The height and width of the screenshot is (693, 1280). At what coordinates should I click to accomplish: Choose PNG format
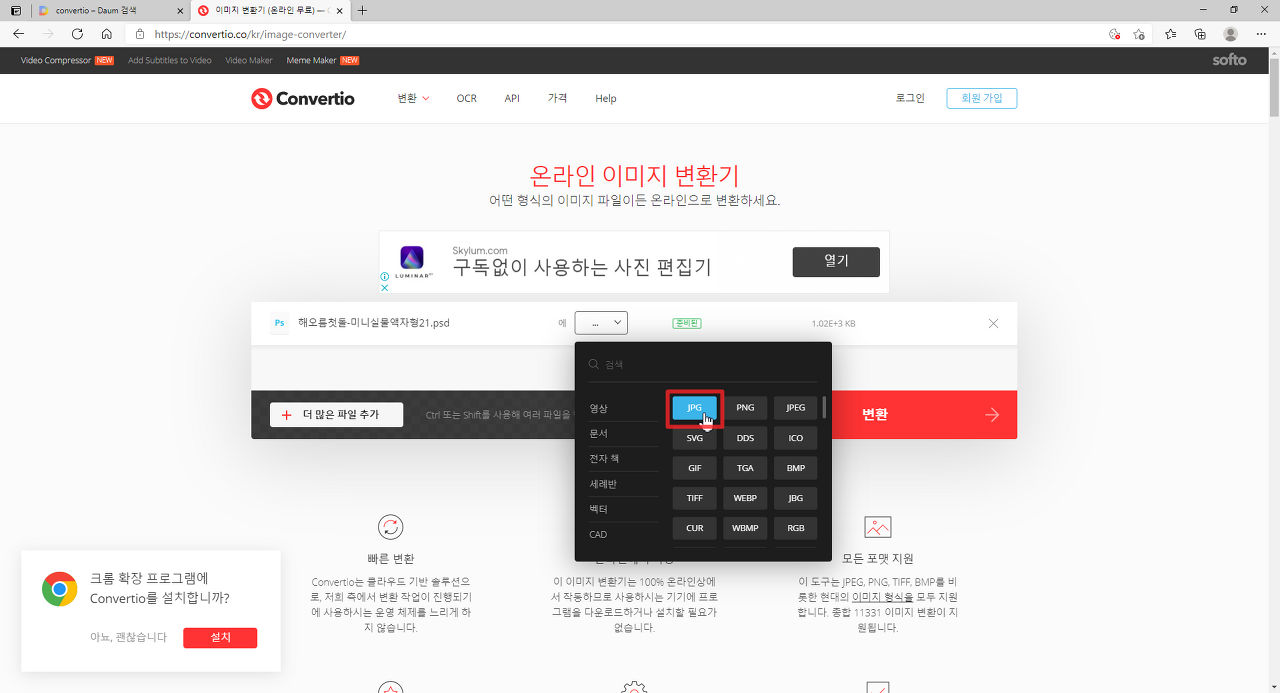745,408
